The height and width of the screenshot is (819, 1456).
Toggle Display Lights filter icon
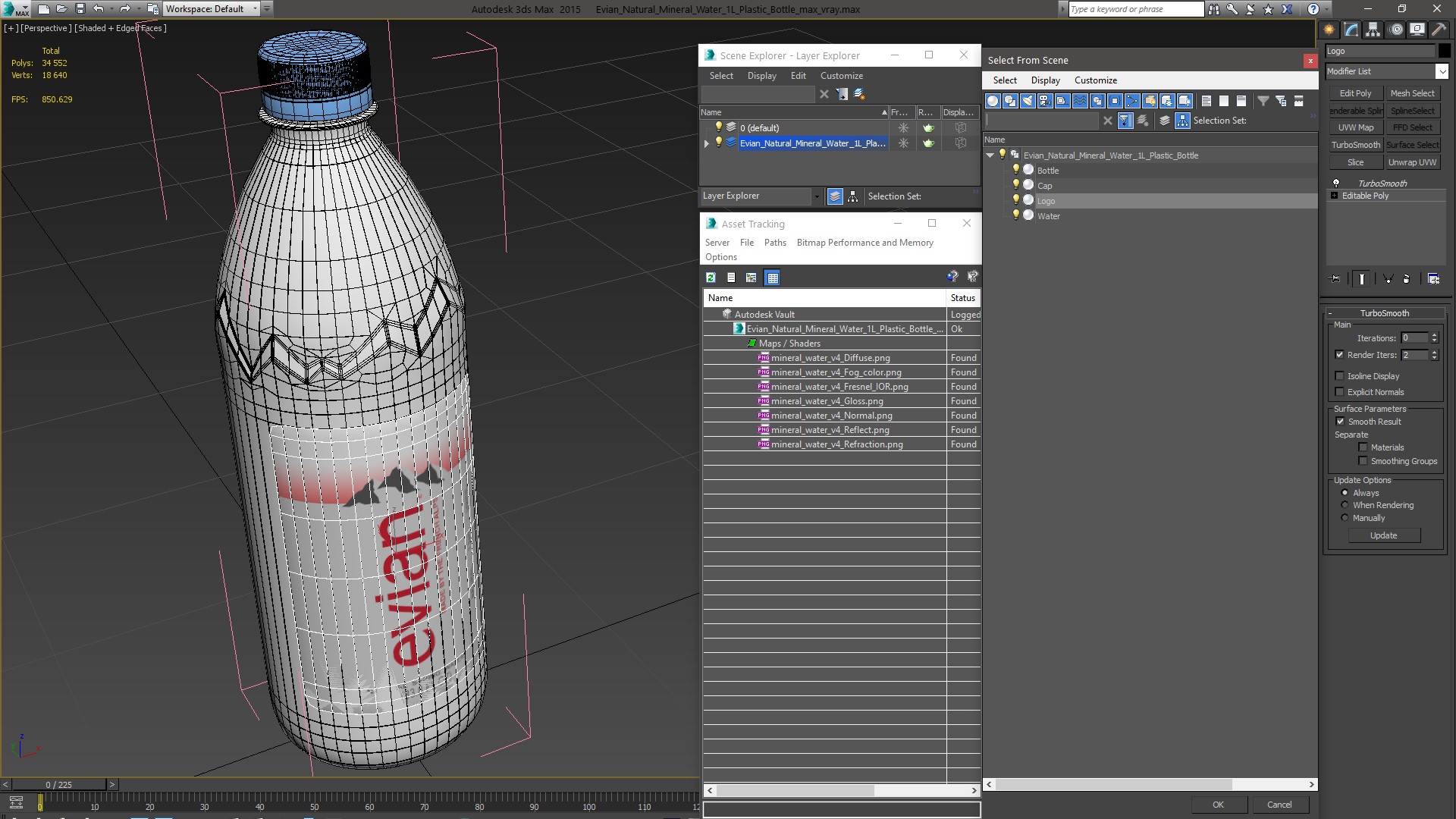pyautogui.click(x=1028, y=101)
